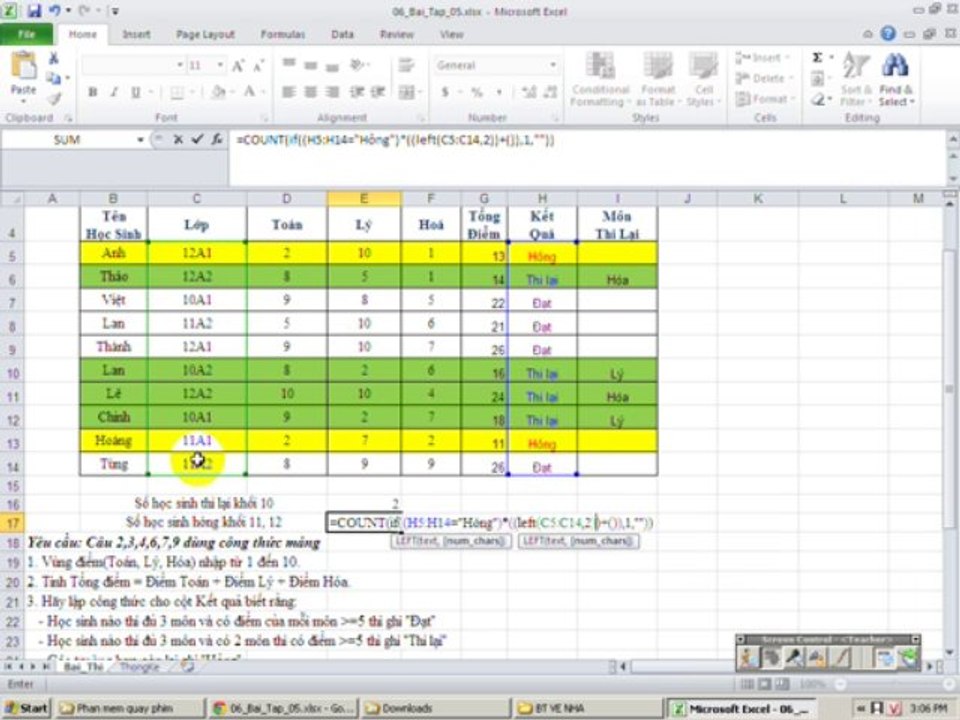Click Conditional Formatting button
Screen dimensions: 960x720
[x=600, y=79]
